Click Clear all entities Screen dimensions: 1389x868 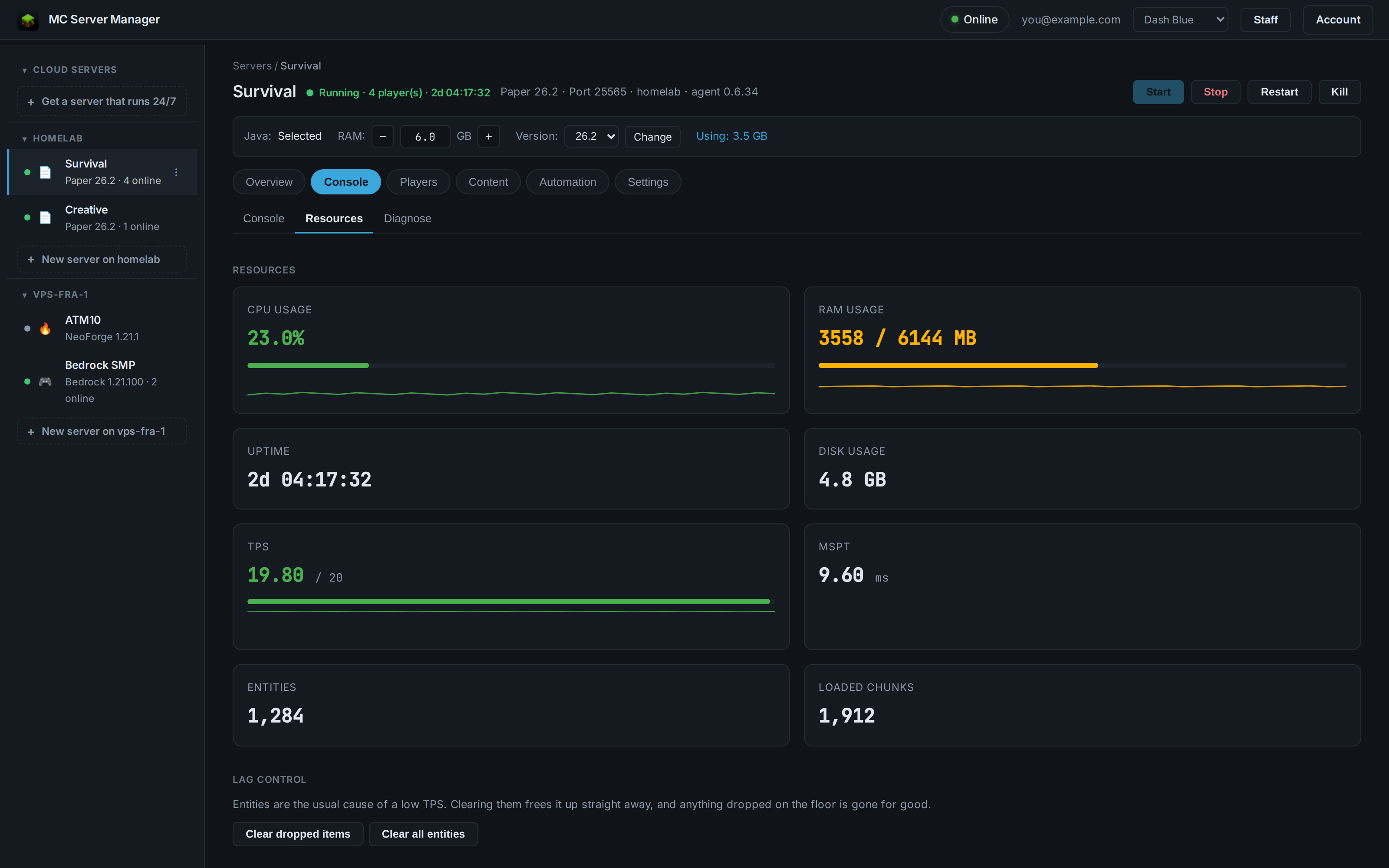(423, 834)
